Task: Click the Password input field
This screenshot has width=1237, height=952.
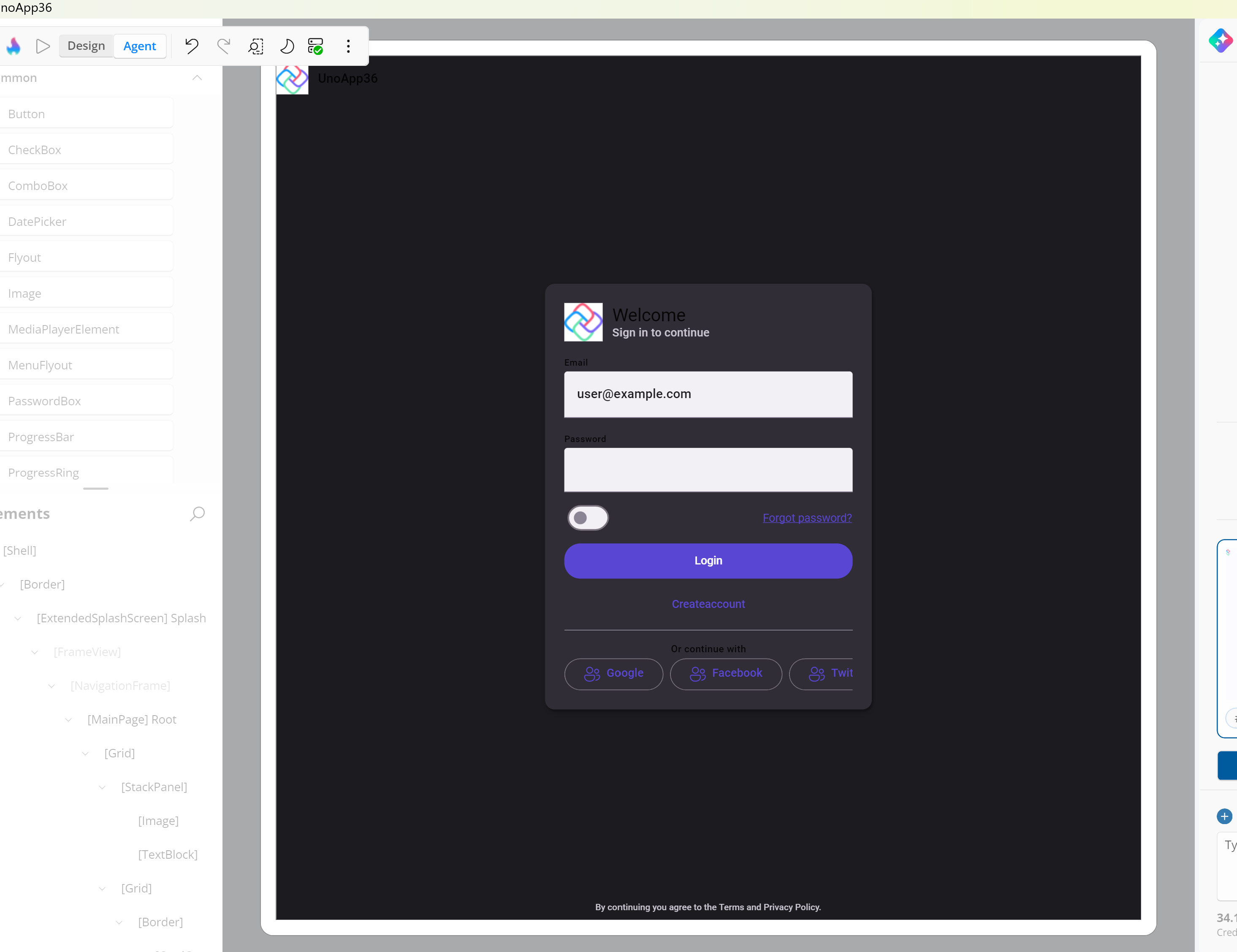Action: pyautogui.click(x=708, y=469)
